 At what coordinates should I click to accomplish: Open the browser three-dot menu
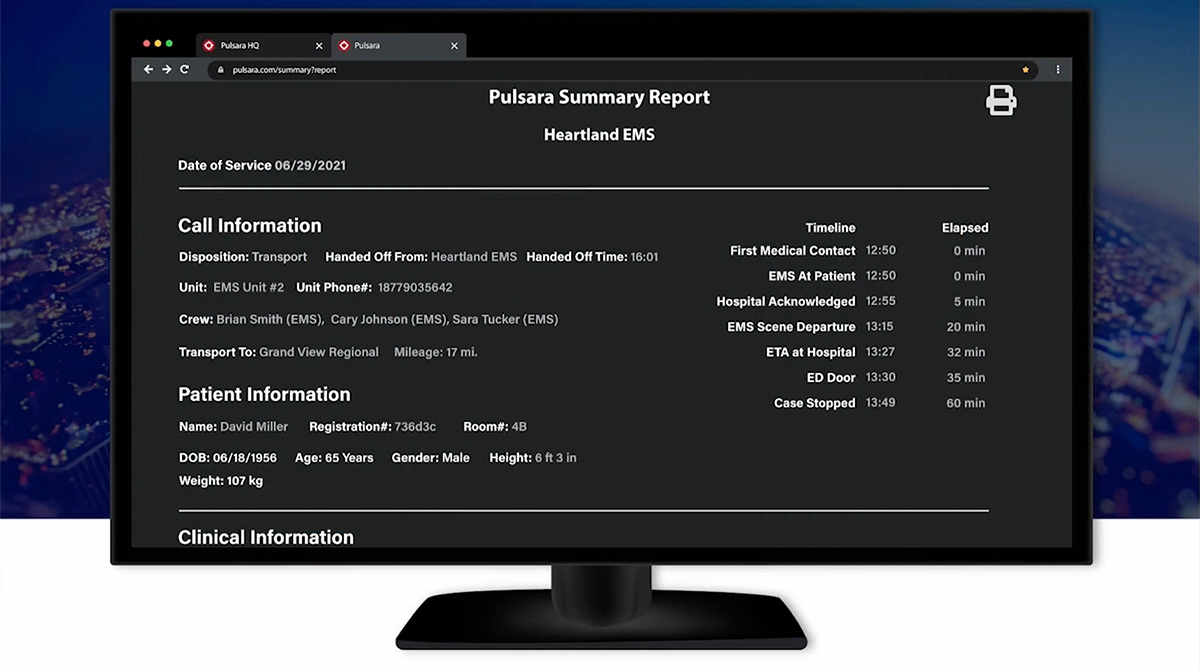click(x=1058, y=70)
